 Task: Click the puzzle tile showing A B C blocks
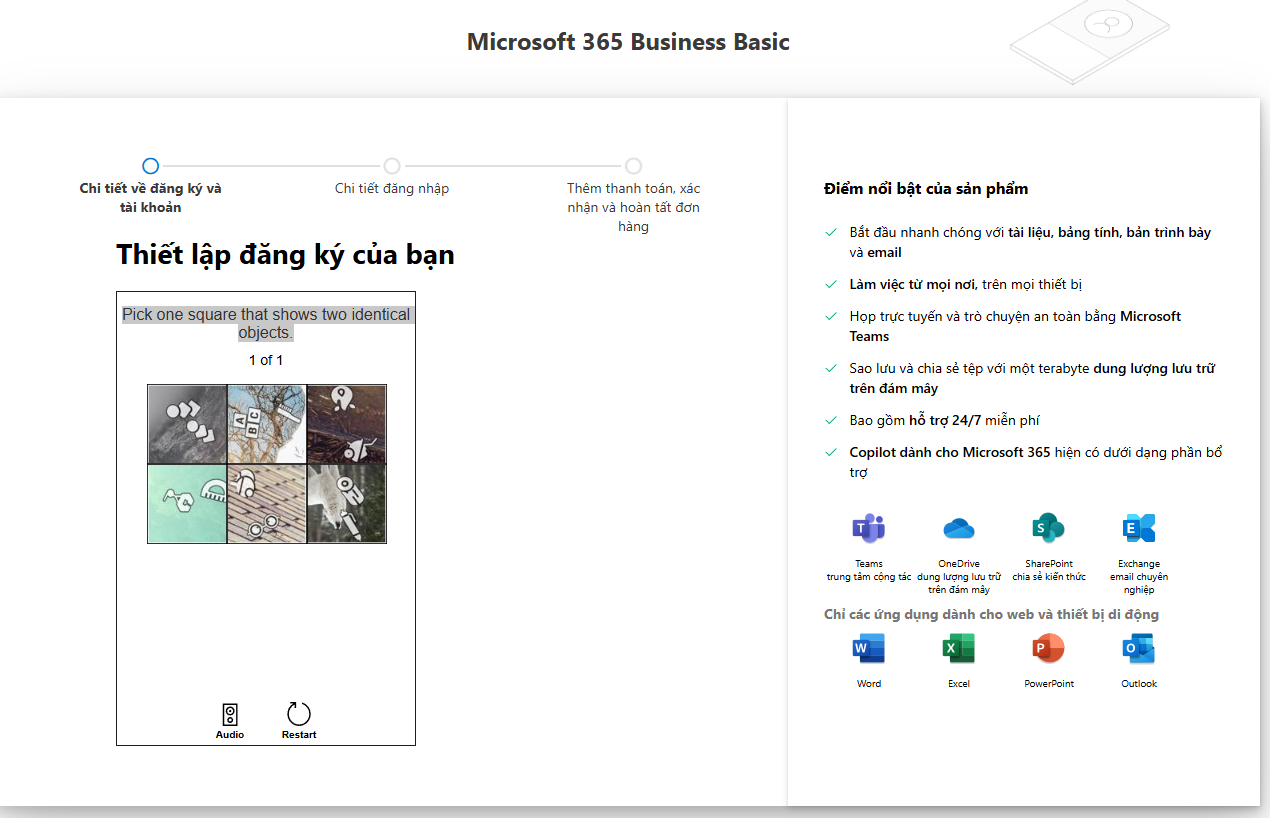coord(267,425)
